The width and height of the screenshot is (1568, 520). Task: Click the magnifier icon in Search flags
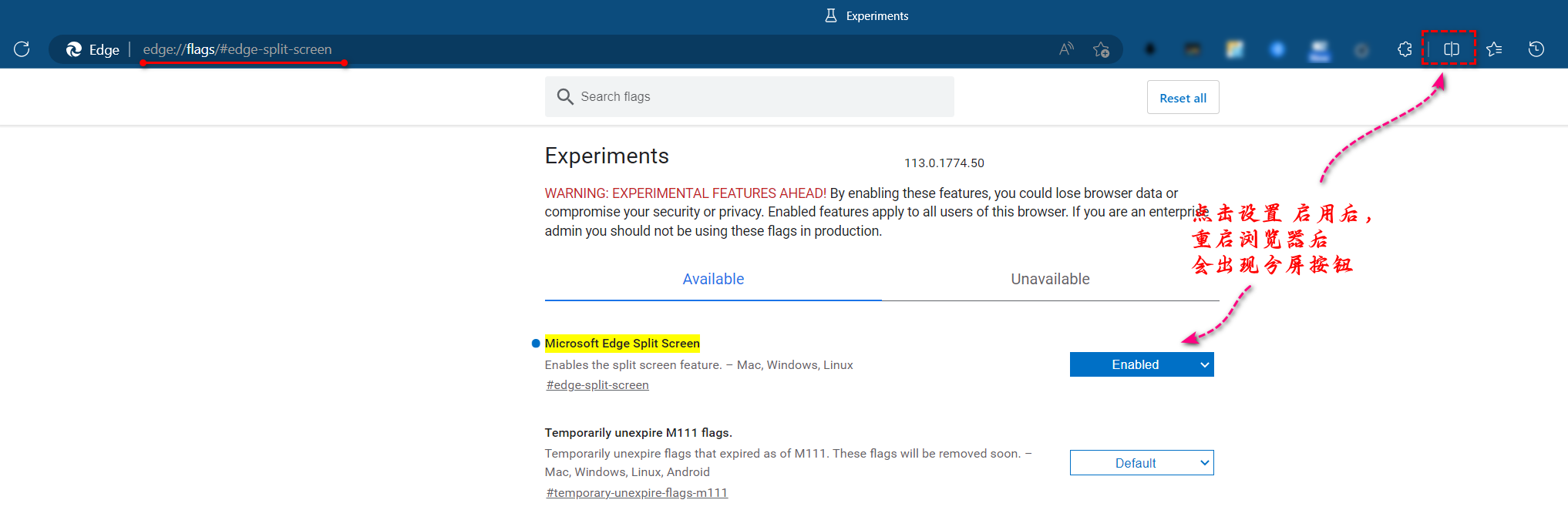(x=565, y=96)
